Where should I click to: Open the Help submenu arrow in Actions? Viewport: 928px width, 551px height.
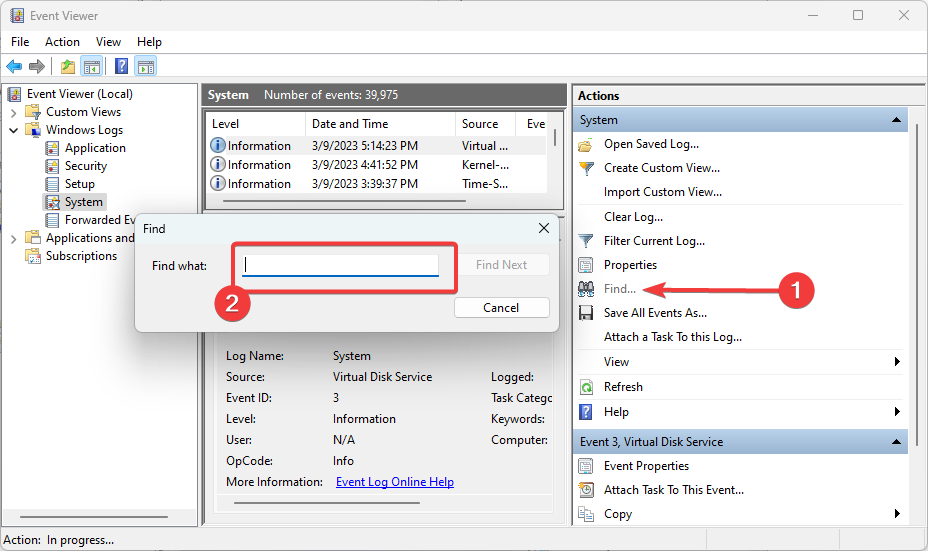tap(897, 412)
